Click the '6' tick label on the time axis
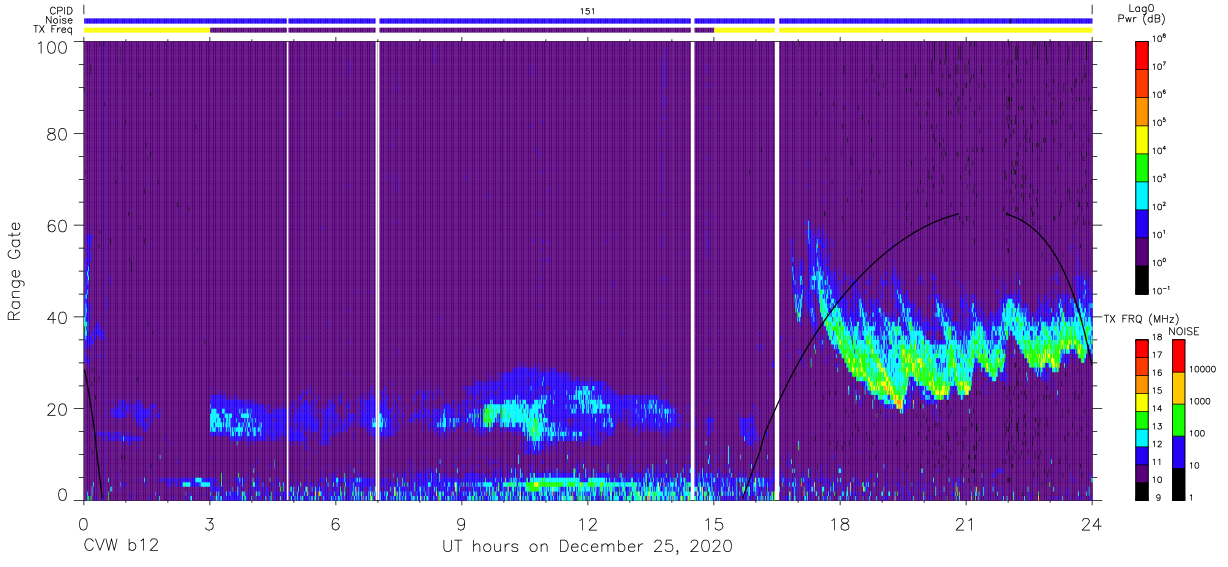The width and height of the screenshot is (1228, 567). [335, 523]
